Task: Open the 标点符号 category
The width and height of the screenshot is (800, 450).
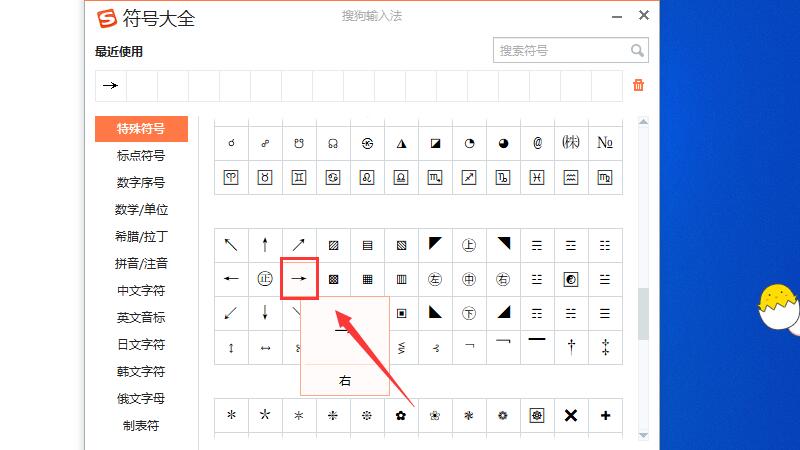Action: [141, 155]
